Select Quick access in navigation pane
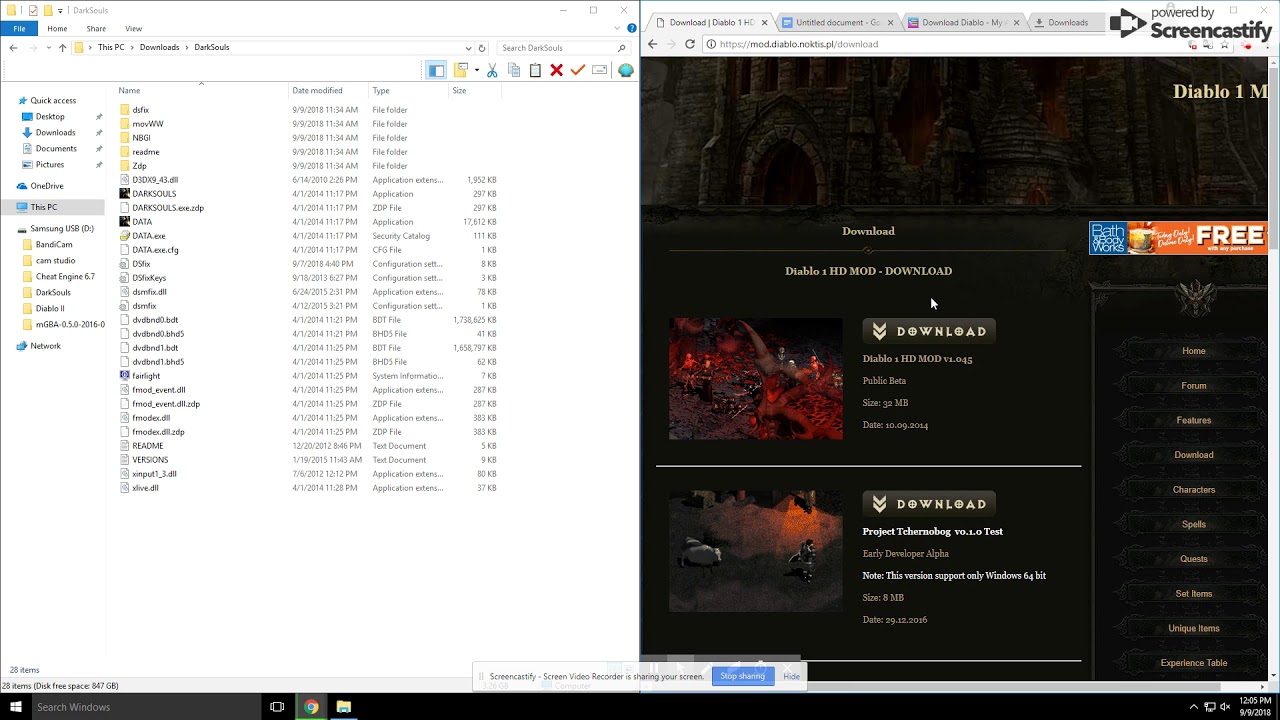Image resolution: width=1280 pixels, height=720 pixels. pyautogui.click(x=53, y=100)
